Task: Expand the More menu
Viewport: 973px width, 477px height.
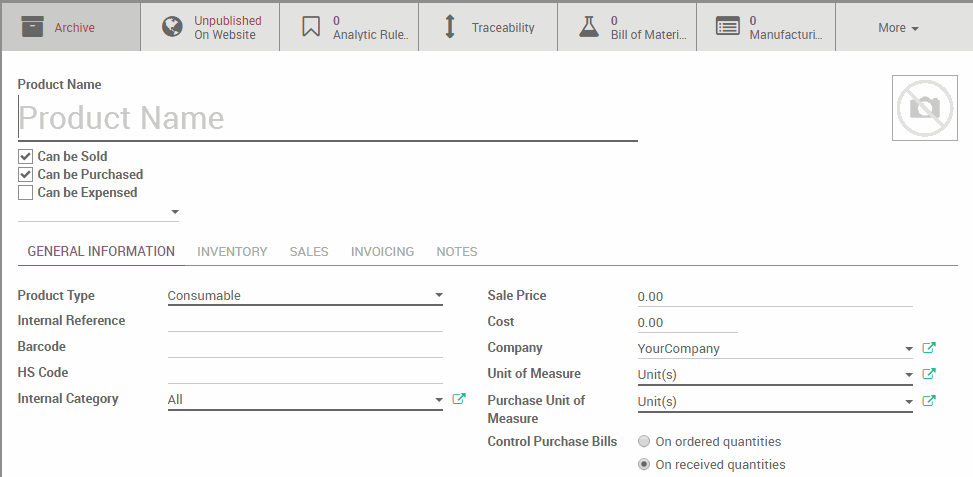Action: [x=898, y=28]
